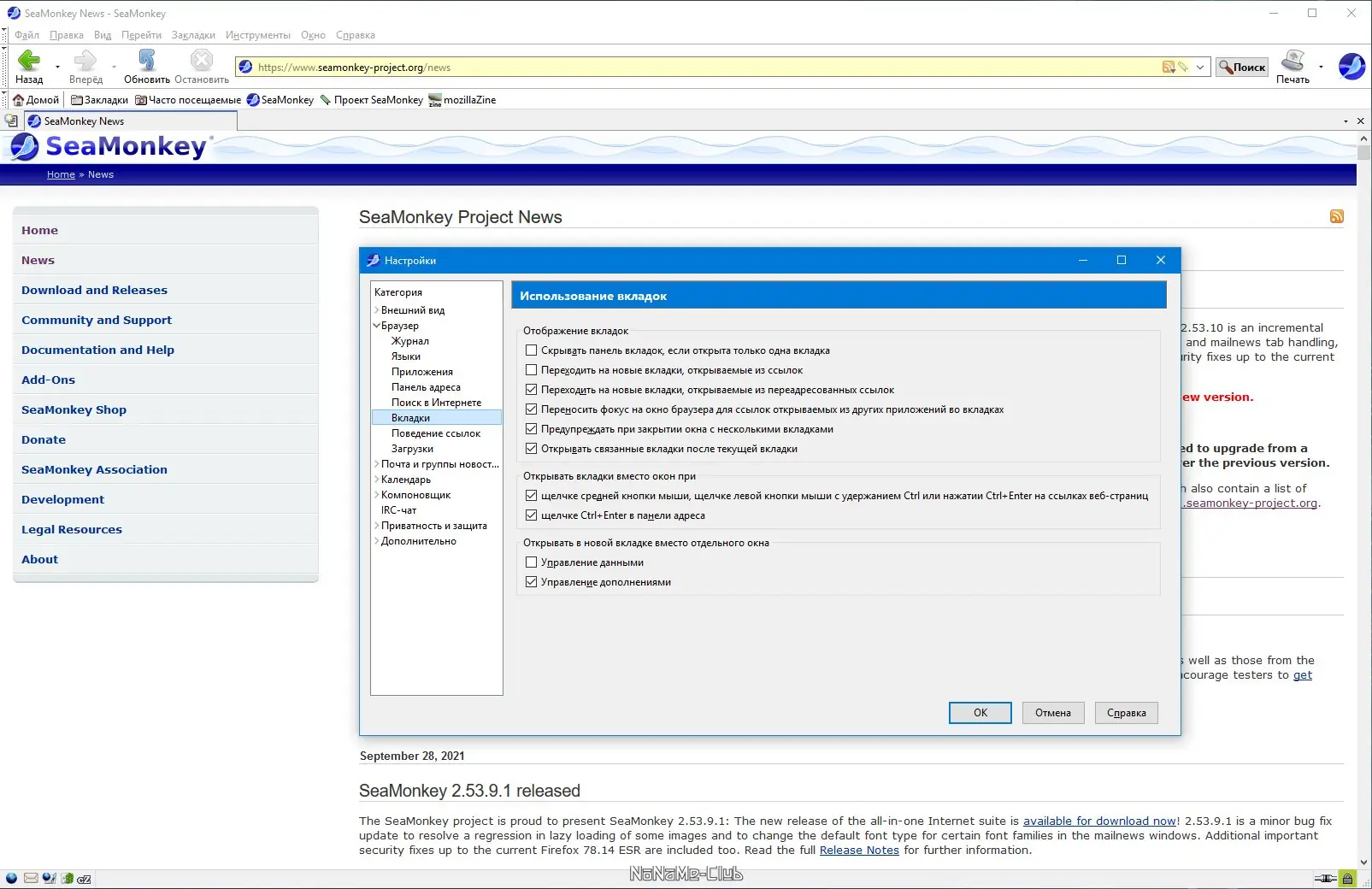This screenshot has height=889, width=1372.
Task: Open the Вид menu
Action: [x=103, y=35]
